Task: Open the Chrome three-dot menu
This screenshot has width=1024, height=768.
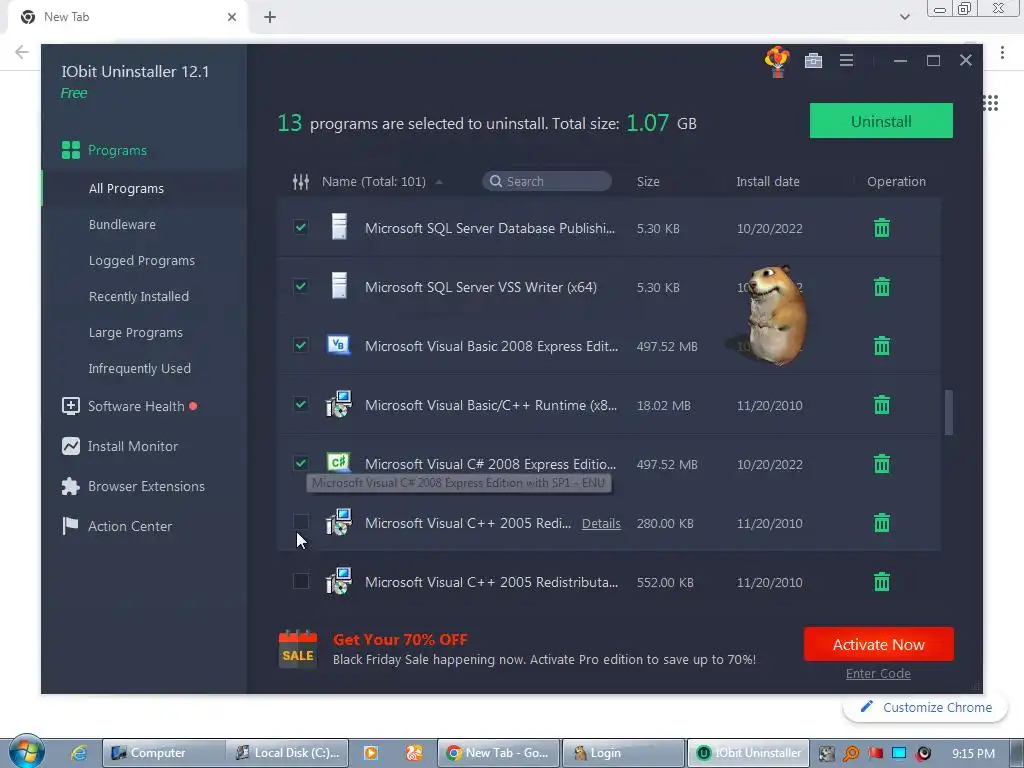Action: (1002, 52)
